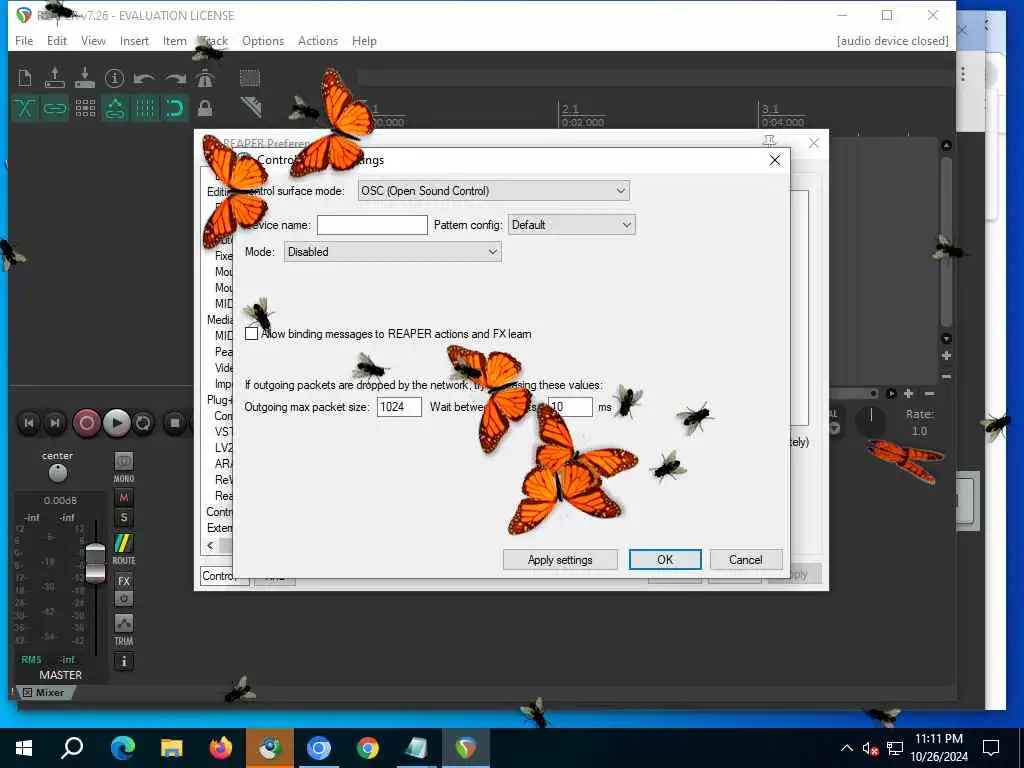The width and height of the screenshot is (1024, 768).
Task: Click Outgoing max packet size field
Action: (399, 407)
